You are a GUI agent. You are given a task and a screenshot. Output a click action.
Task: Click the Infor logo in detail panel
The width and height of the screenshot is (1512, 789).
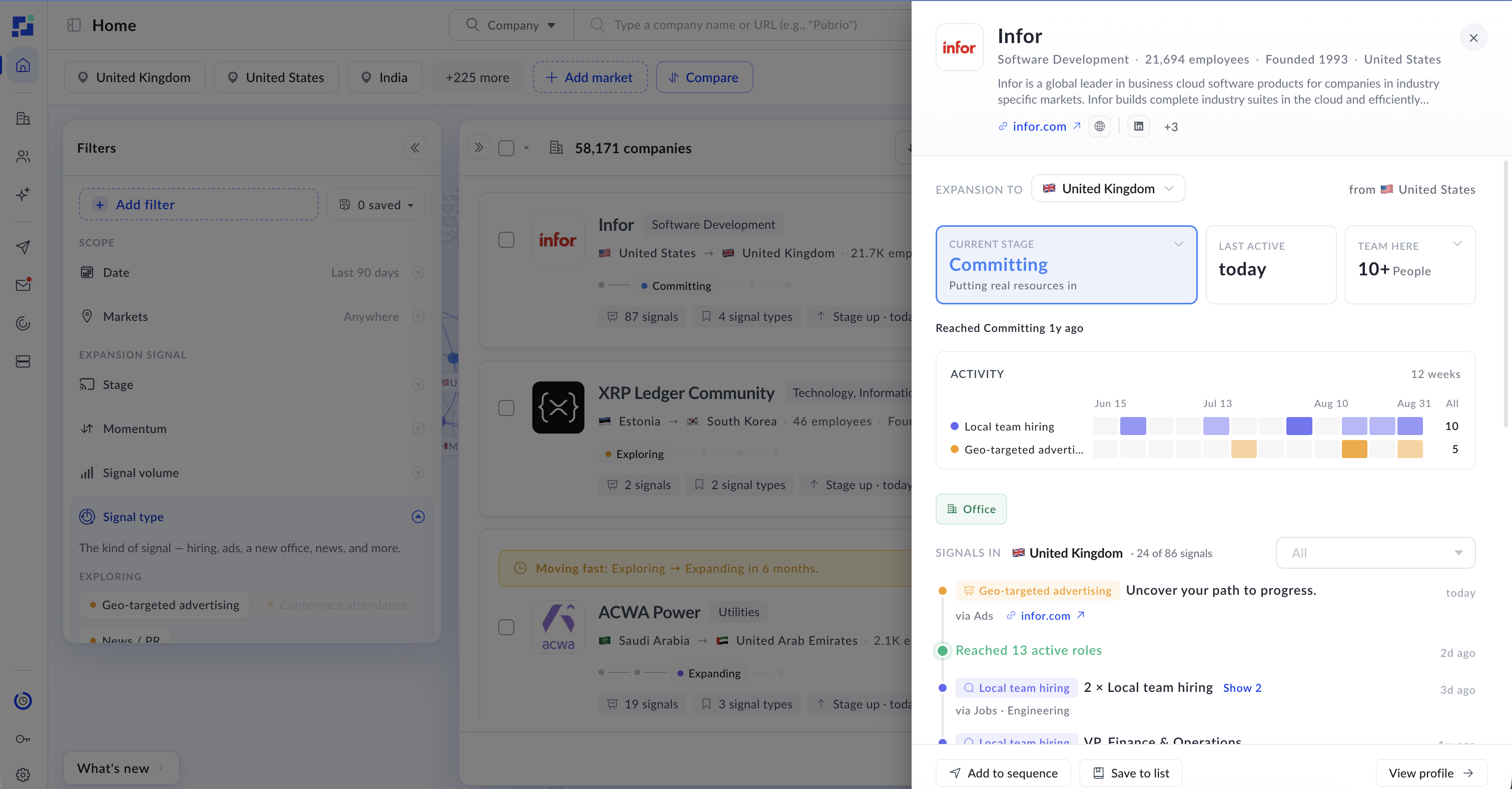point(959,47)
